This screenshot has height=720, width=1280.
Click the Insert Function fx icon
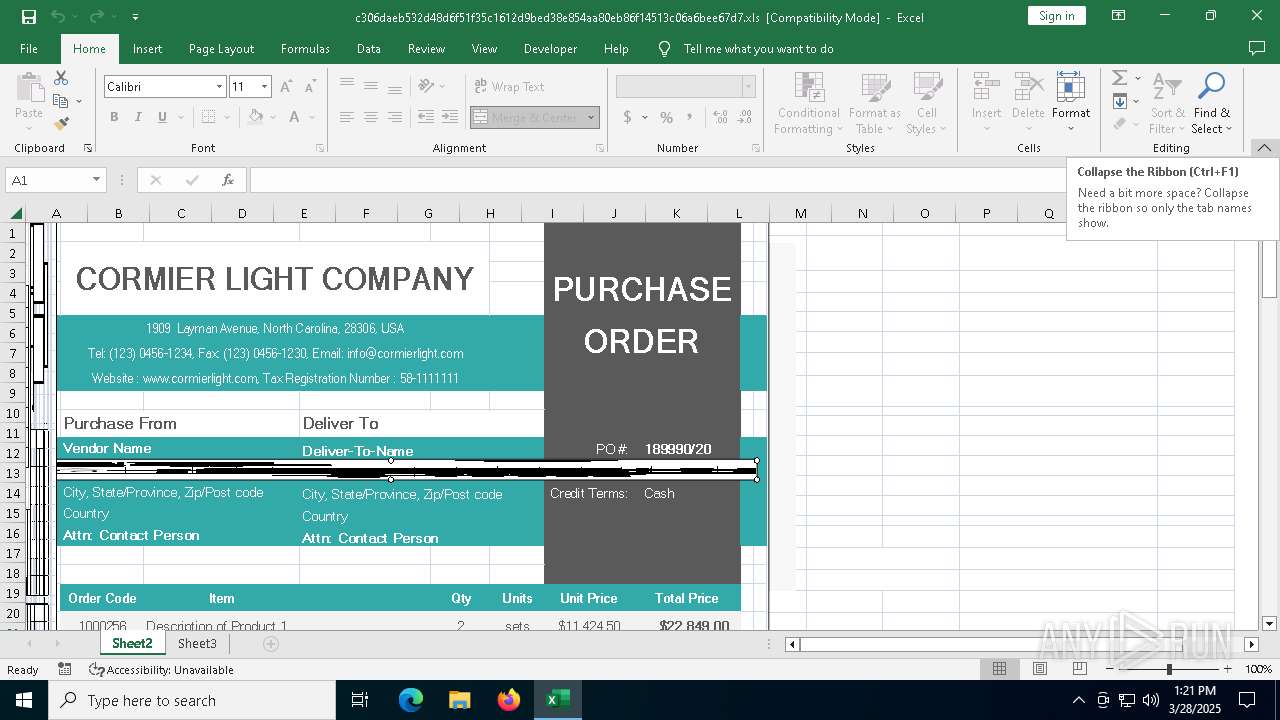point(228,180)
